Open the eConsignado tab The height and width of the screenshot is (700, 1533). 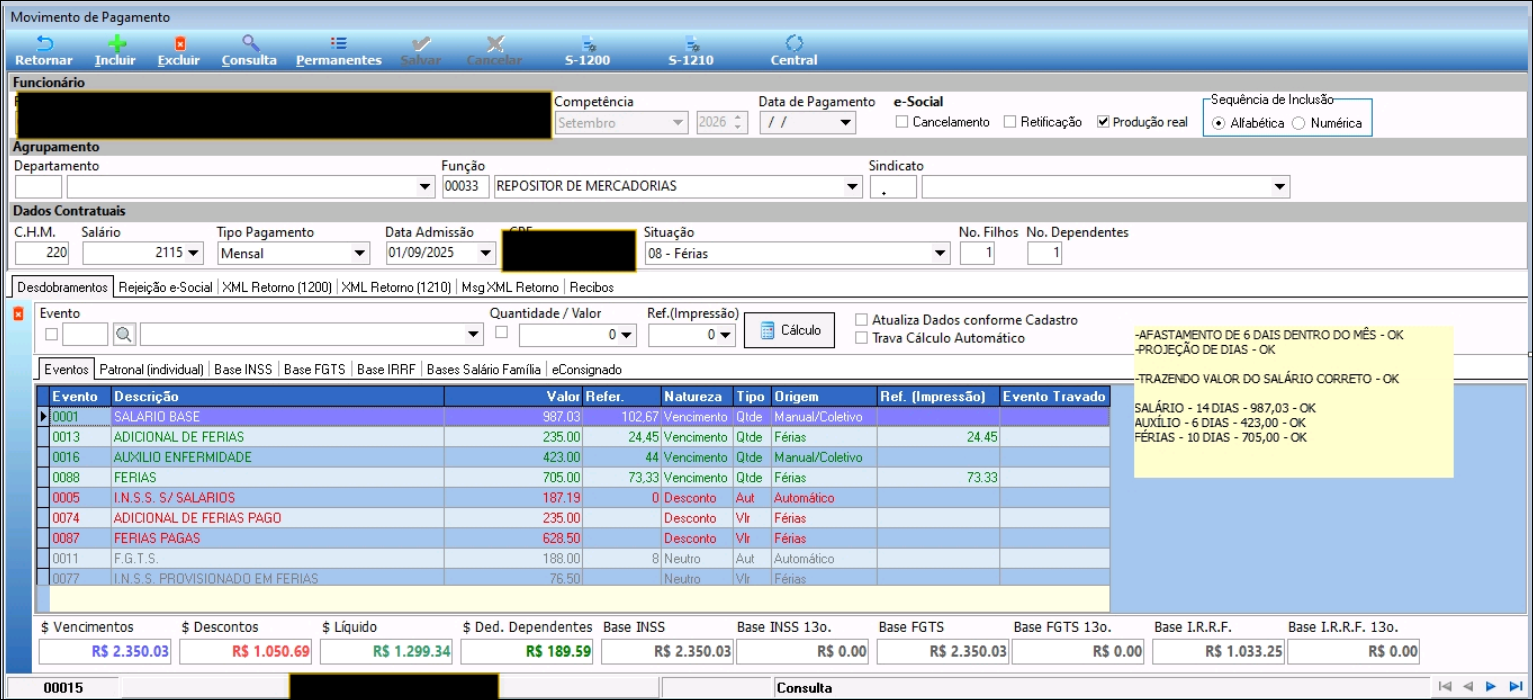click(x=587, y=369)
